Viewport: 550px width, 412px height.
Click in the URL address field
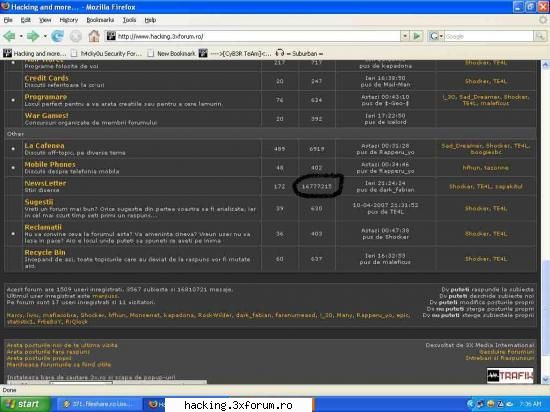[258, 36]
